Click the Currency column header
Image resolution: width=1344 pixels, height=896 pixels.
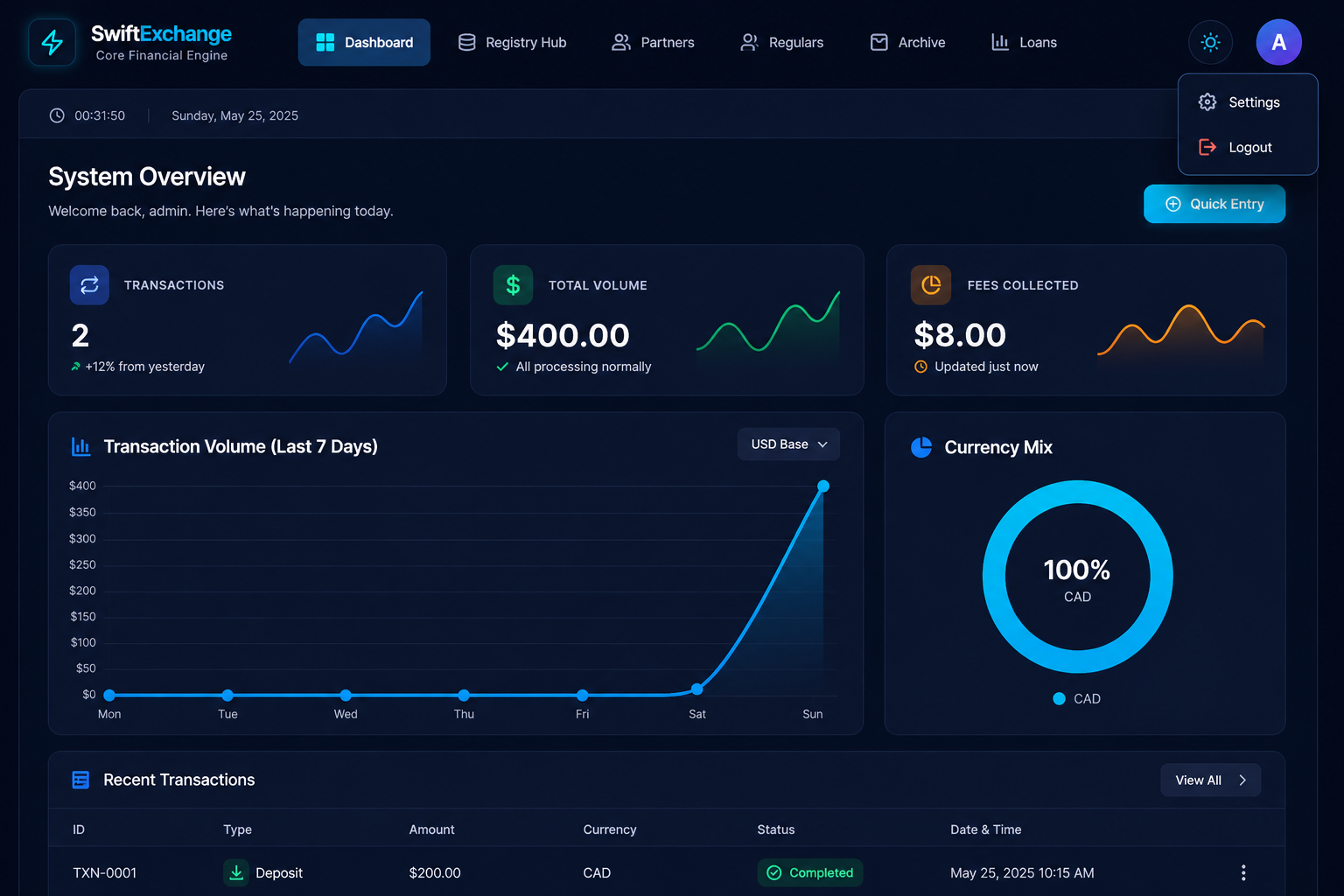coord(610,829)
